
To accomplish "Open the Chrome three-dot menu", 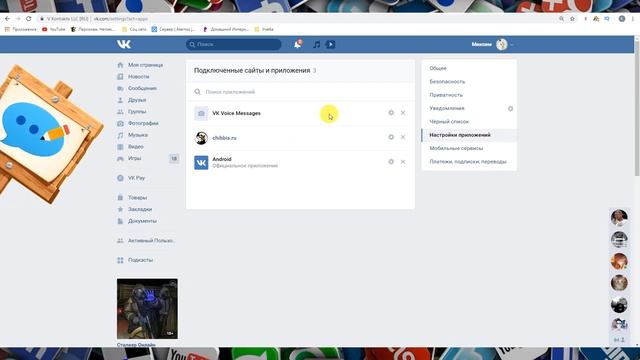I will [x=633, y=19].
